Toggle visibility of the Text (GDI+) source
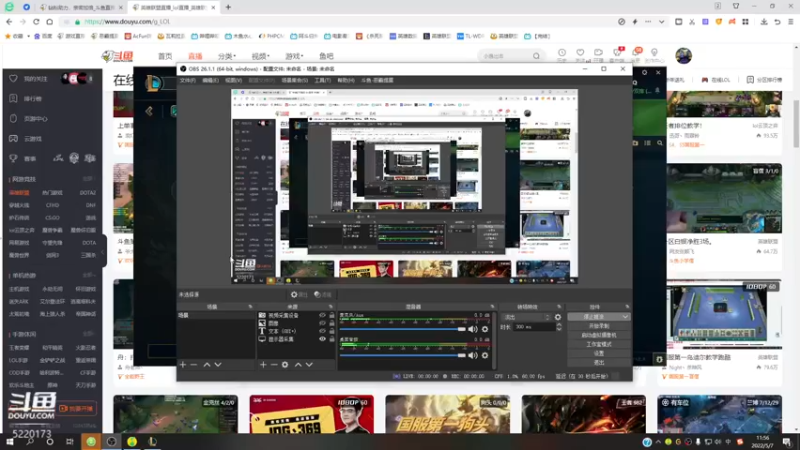The height and width of the screenshot is (450, 800). (x=322, y=331)
